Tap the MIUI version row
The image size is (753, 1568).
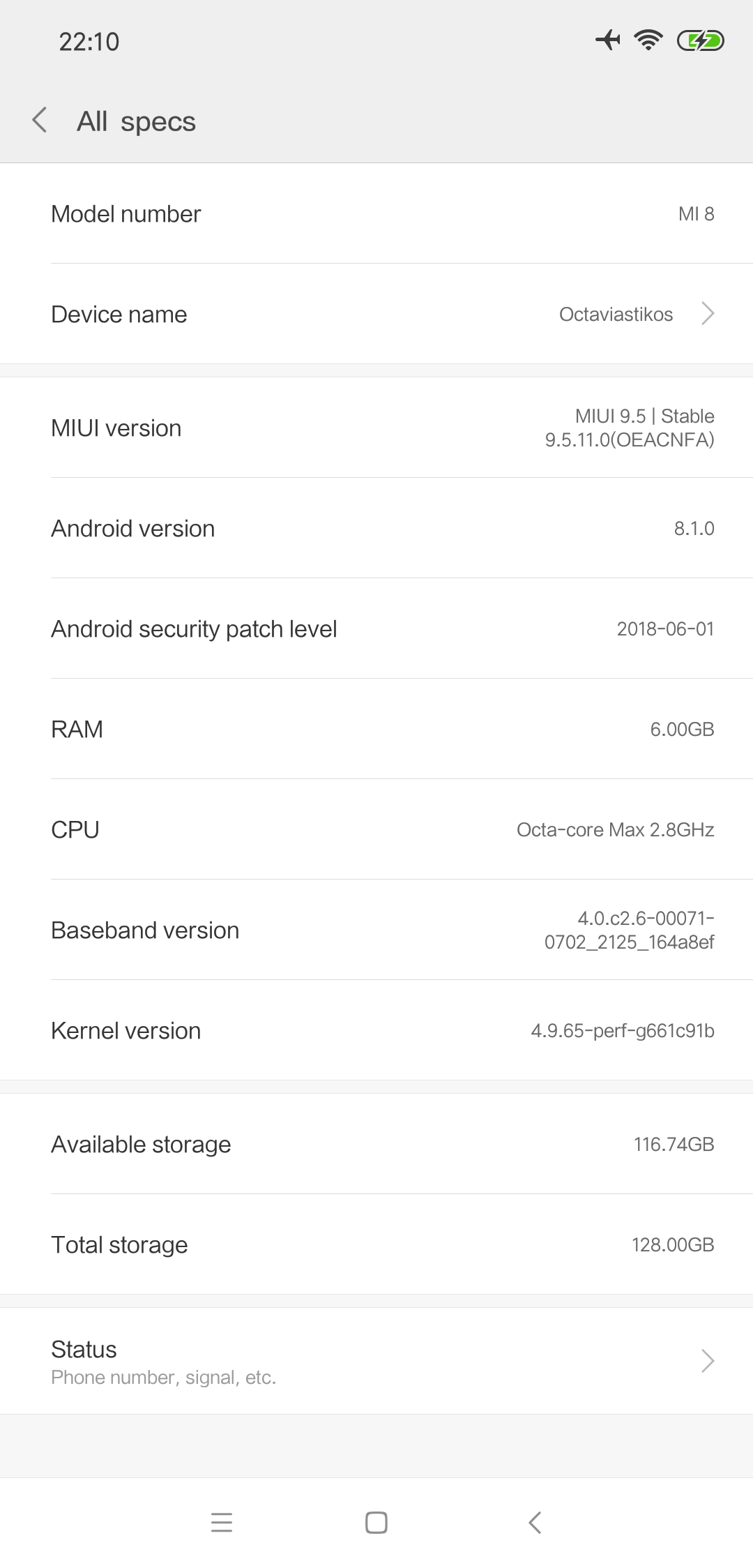[x=376, y=428]
